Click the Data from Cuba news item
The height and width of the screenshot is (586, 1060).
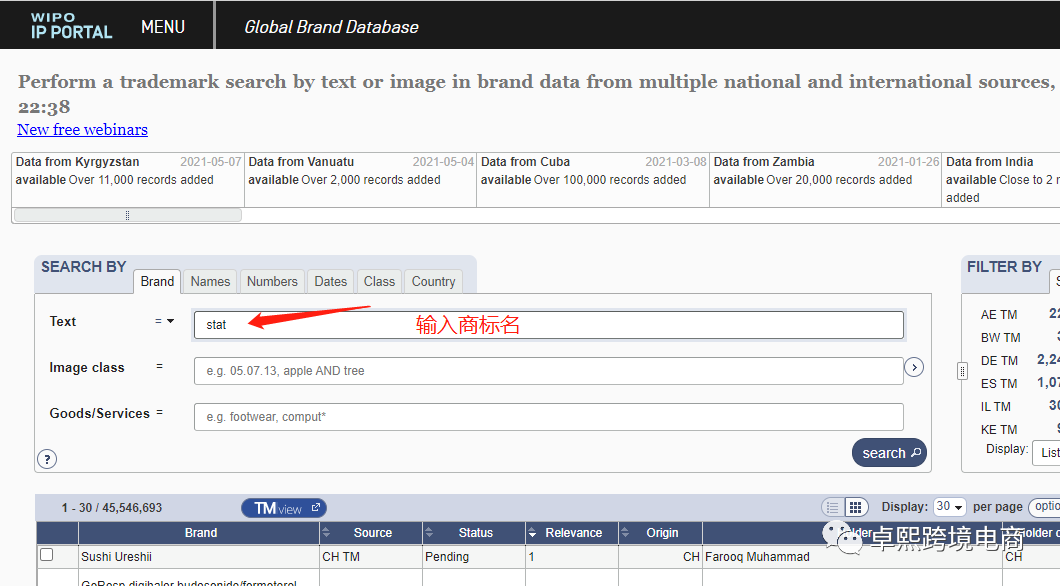tap(593, 179)
